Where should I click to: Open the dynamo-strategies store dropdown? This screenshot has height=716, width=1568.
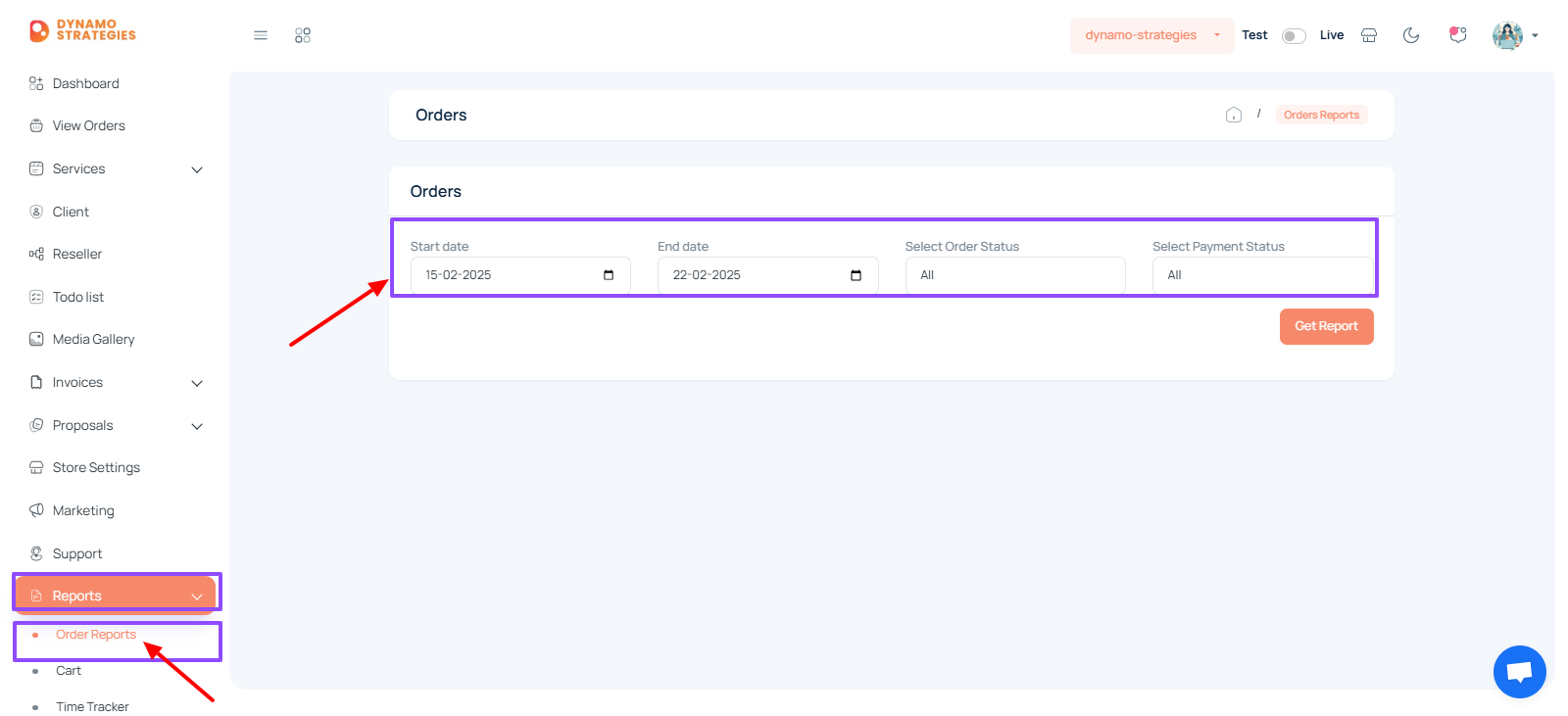(1151, 35)
